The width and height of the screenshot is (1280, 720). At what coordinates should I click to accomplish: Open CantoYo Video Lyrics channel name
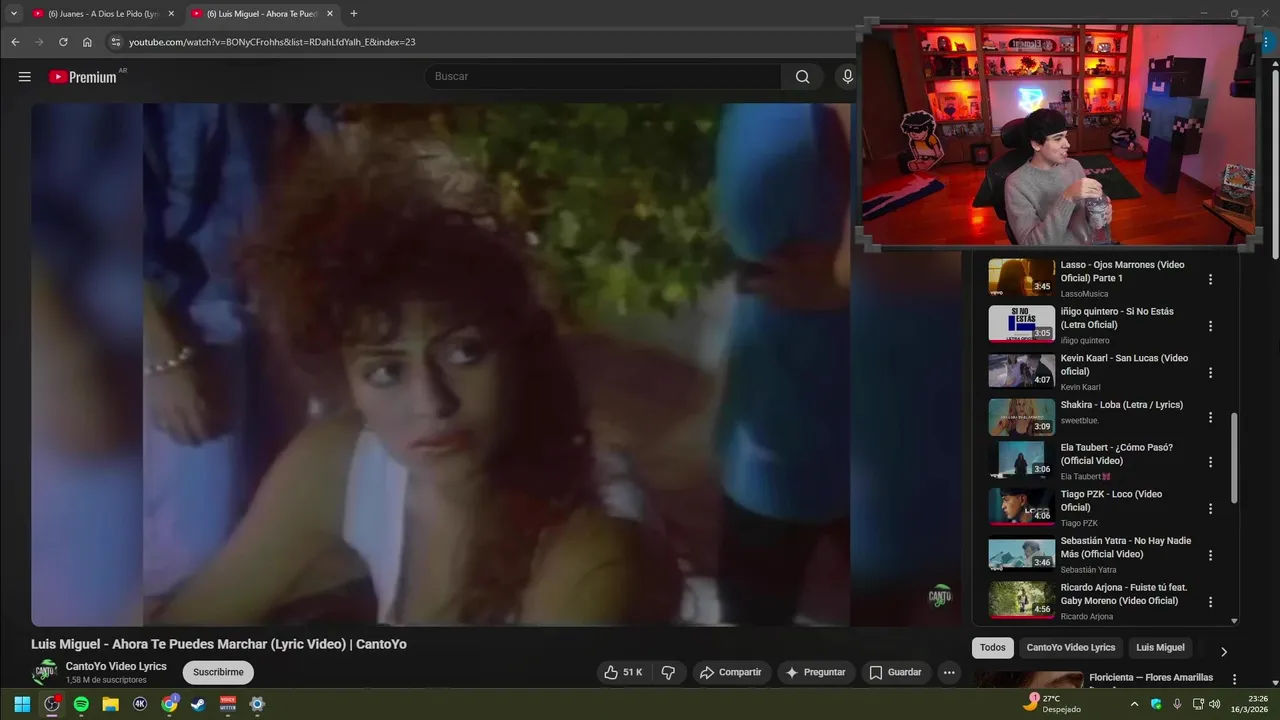pyautogui.click(x=116, y=666)
